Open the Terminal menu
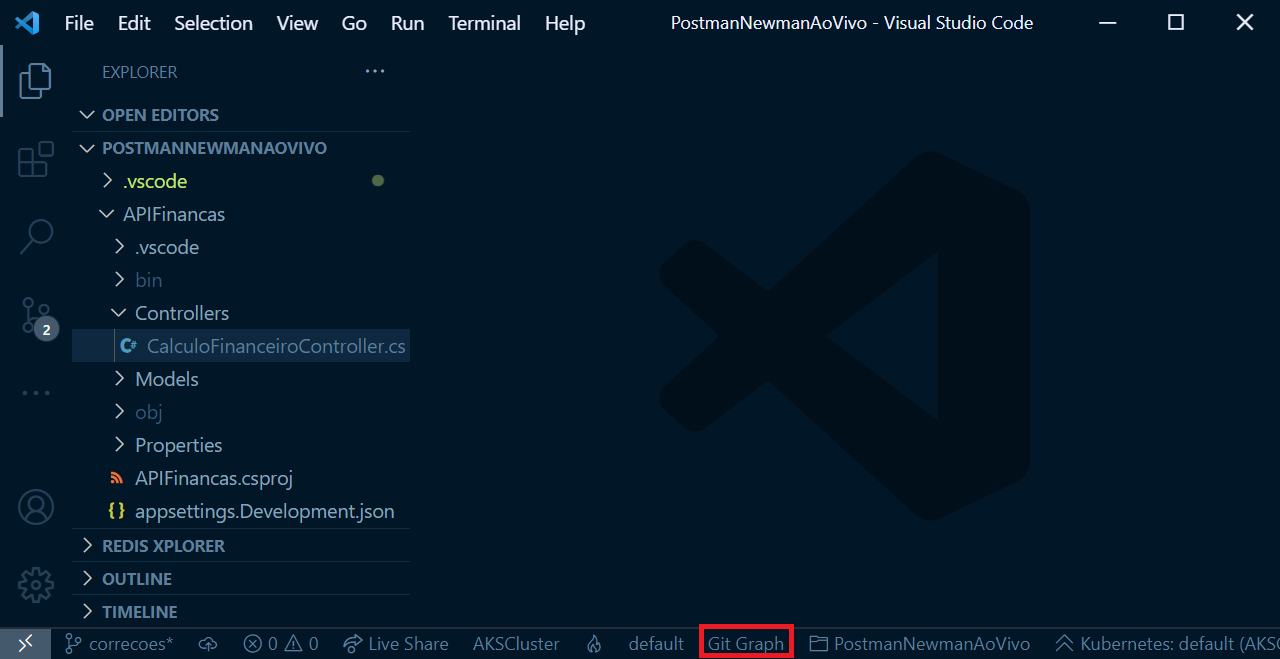 (484, 23)
